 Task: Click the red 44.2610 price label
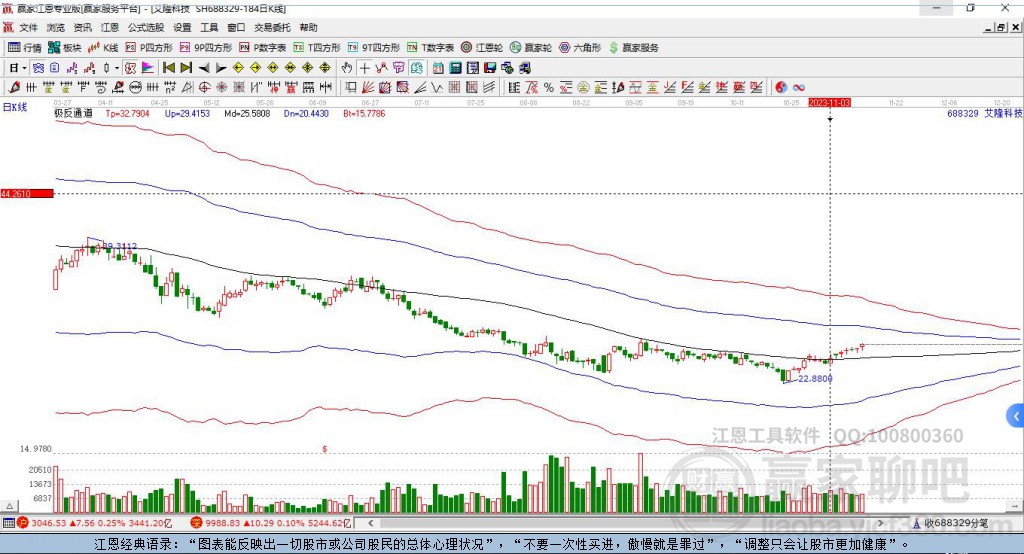click(x=27, y=193)
